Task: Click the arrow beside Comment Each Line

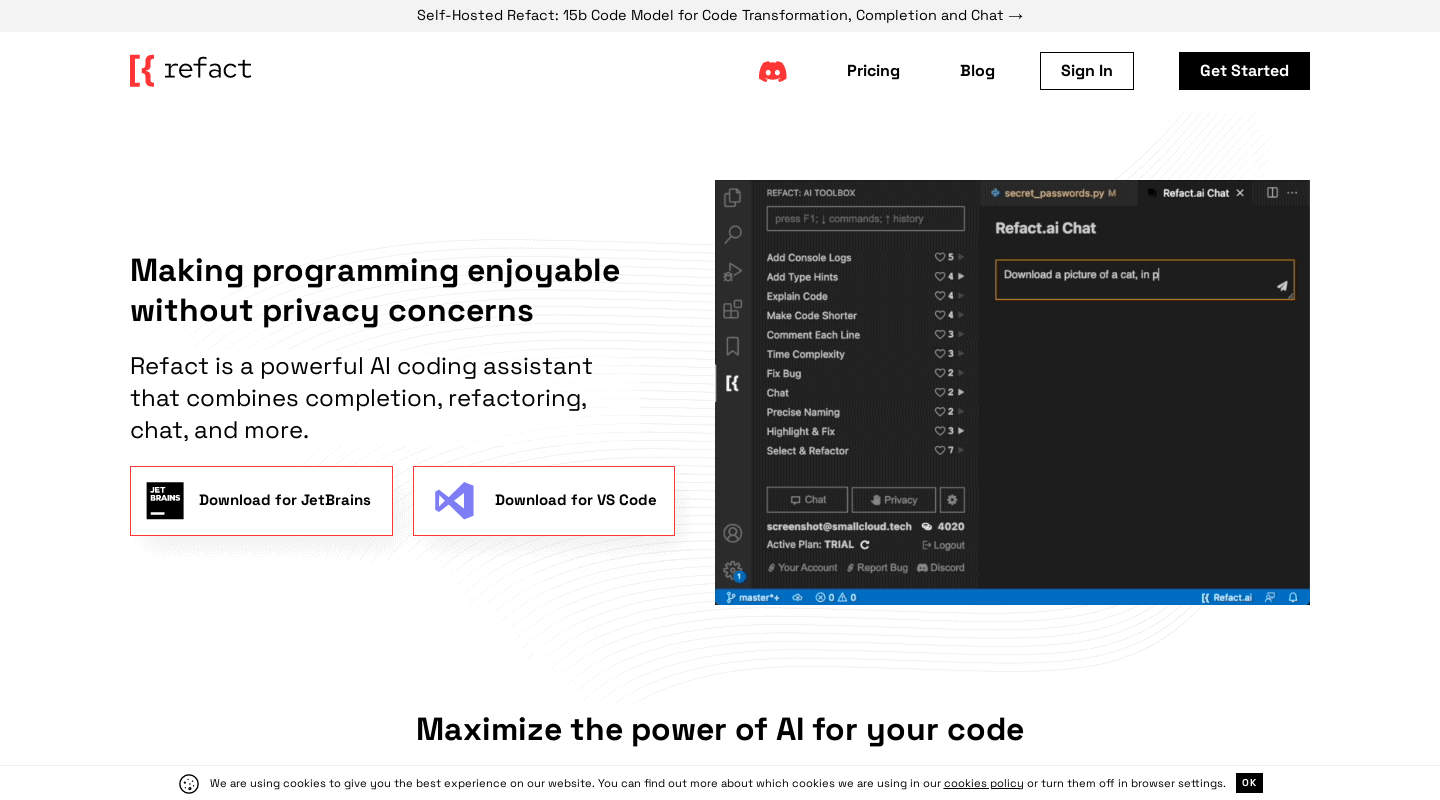Action: (x=961, y=335)
